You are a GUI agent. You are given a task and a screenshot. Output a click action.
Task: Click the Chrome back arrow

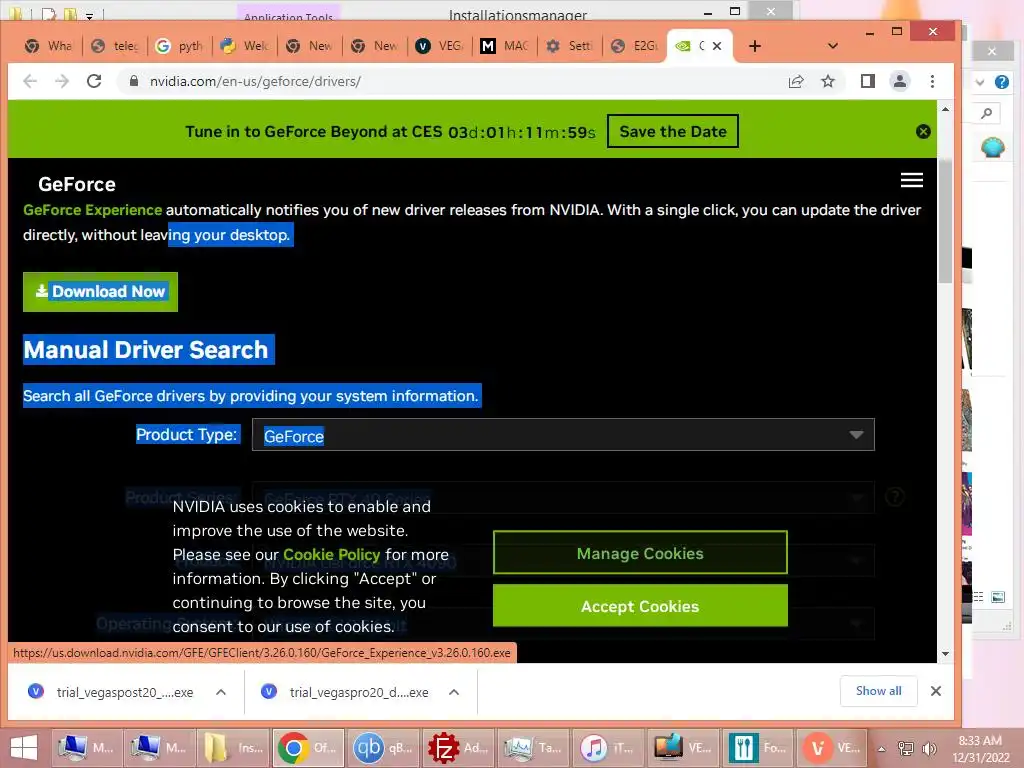[x=30, y=81]
